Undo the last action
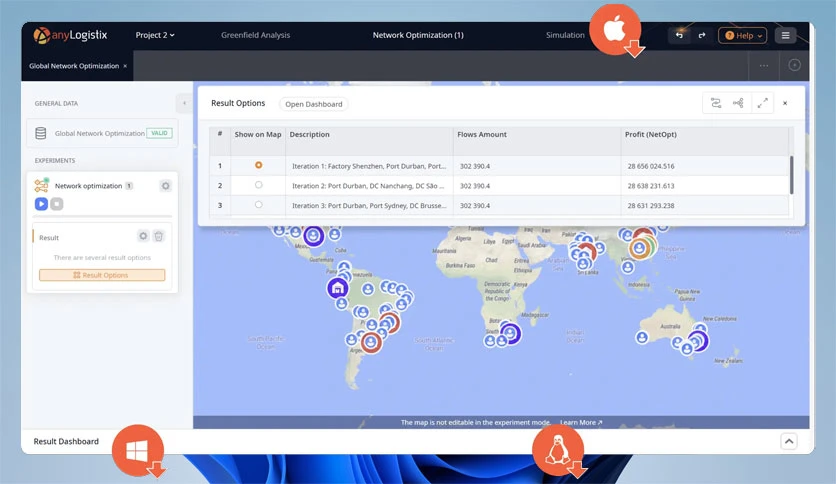The width and height of the screenshot is (836, 484). 679,35
